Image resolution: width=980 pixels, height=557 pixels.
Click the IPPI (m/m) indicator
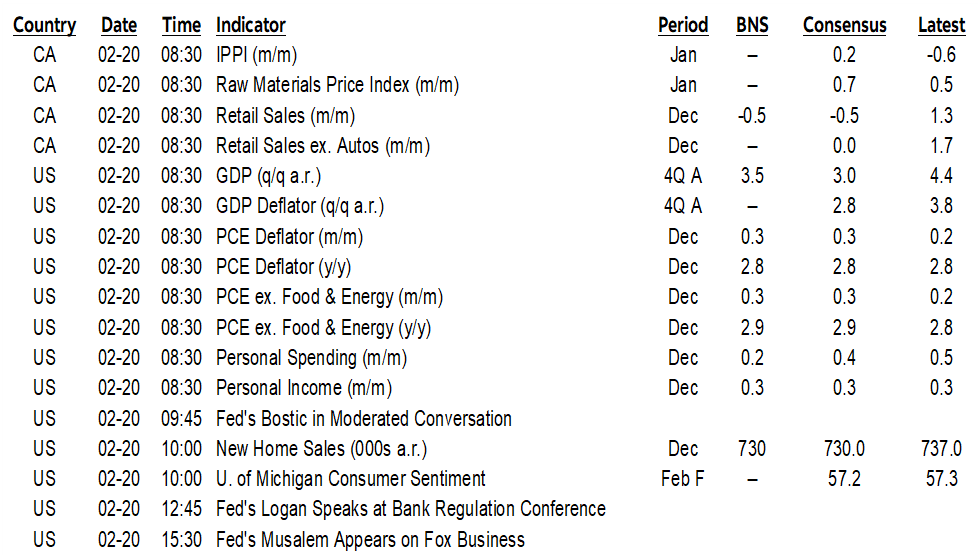[256, 55]
